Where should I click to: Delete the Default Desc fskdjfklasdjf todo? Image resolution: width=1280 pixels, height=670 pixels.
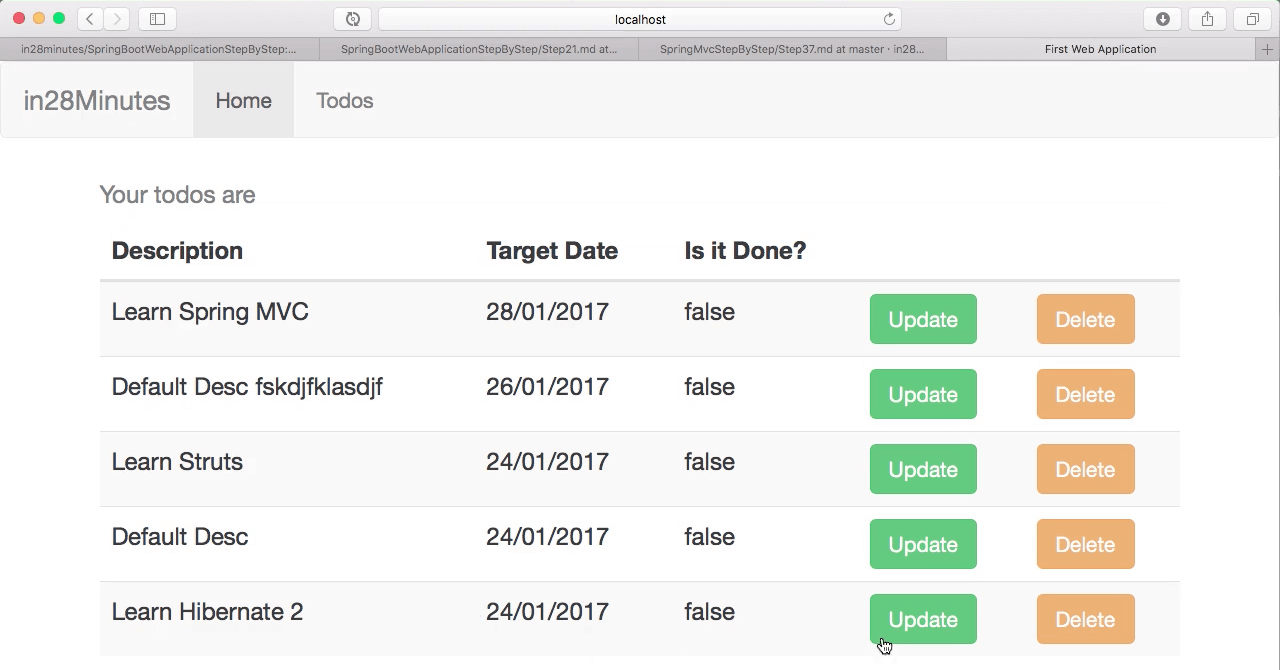[x=1085, y=394]
